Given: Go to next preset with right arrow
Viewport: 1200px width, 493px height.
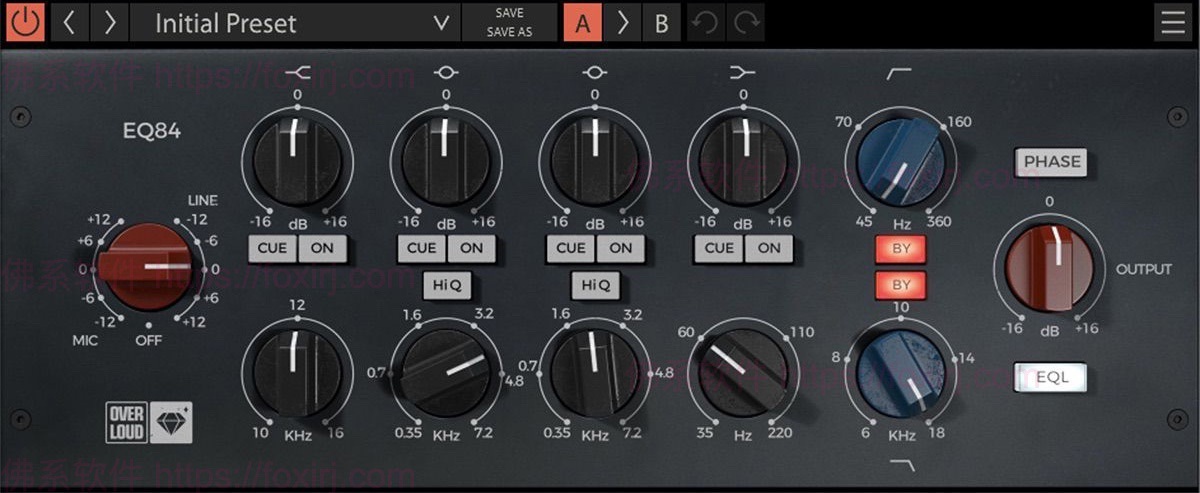Looking at the screenshot, I should (110, 23).
